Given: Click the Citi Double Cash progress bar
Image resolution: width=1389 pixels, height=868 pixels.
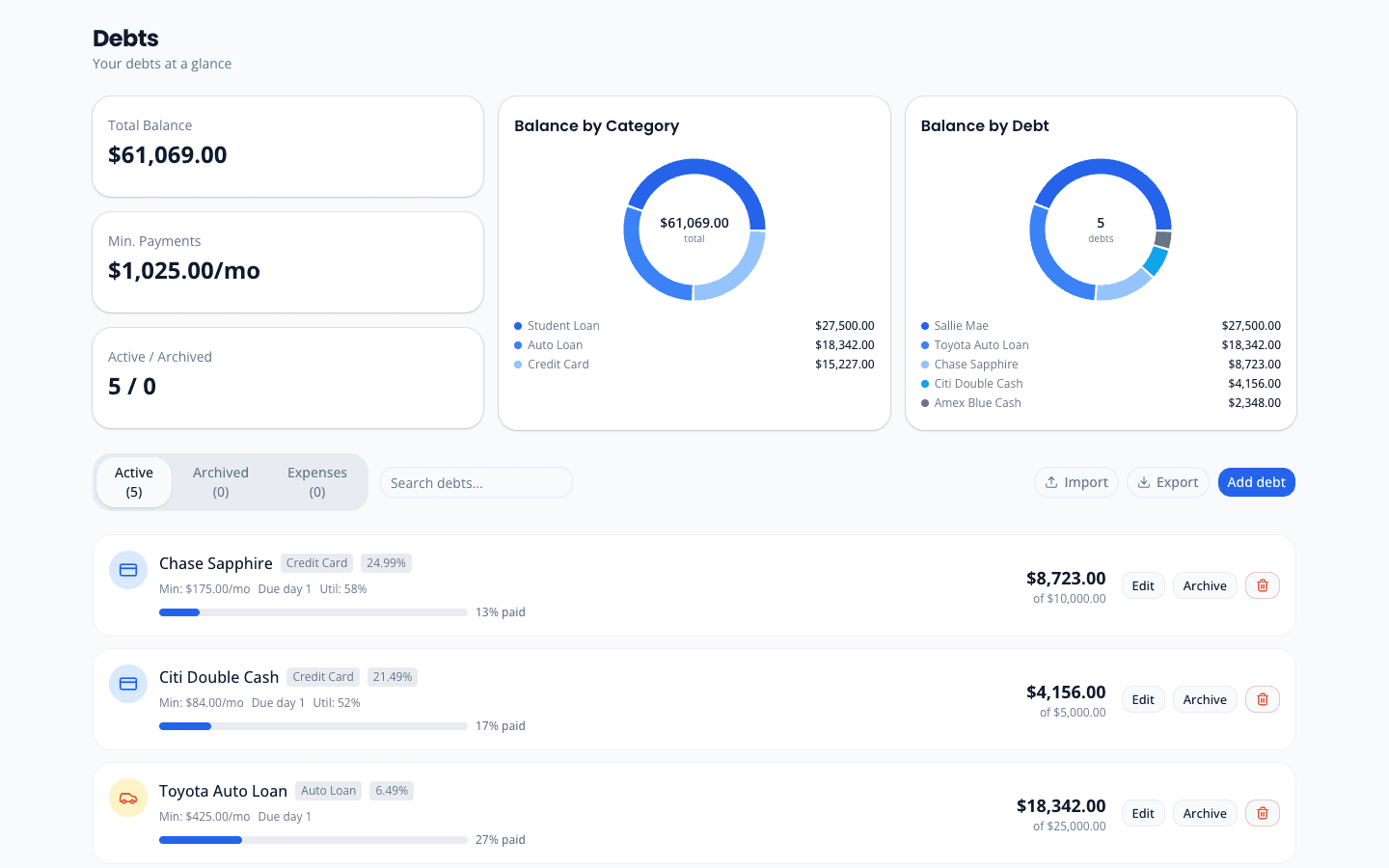Looking at the screenshot, I should 313,725.
